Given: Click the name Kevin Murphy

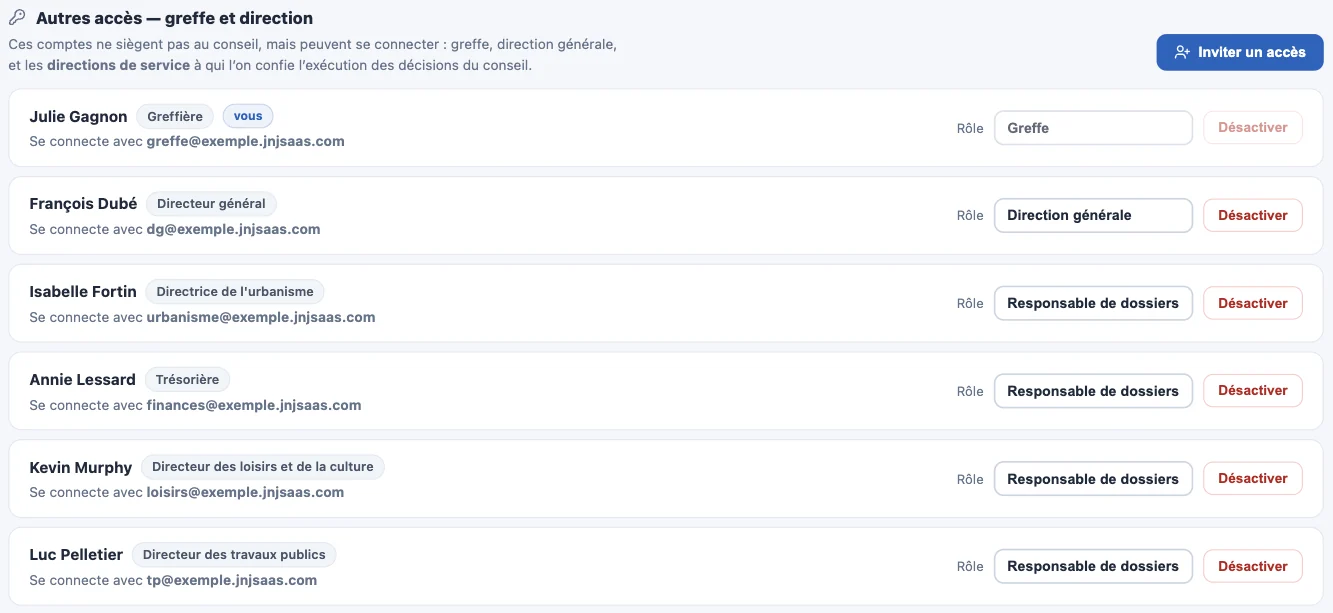Looking at the screenshot, I should (x=81, y=467).
